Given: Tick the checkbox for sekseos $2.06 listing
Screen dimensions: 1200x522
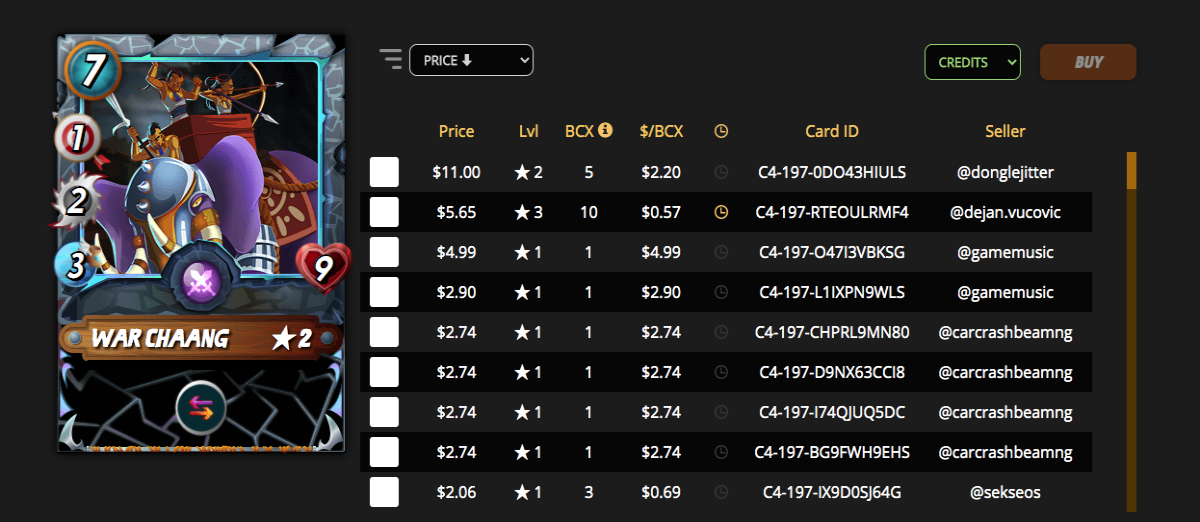Looking at the screenshot, I should pos(384,492).
